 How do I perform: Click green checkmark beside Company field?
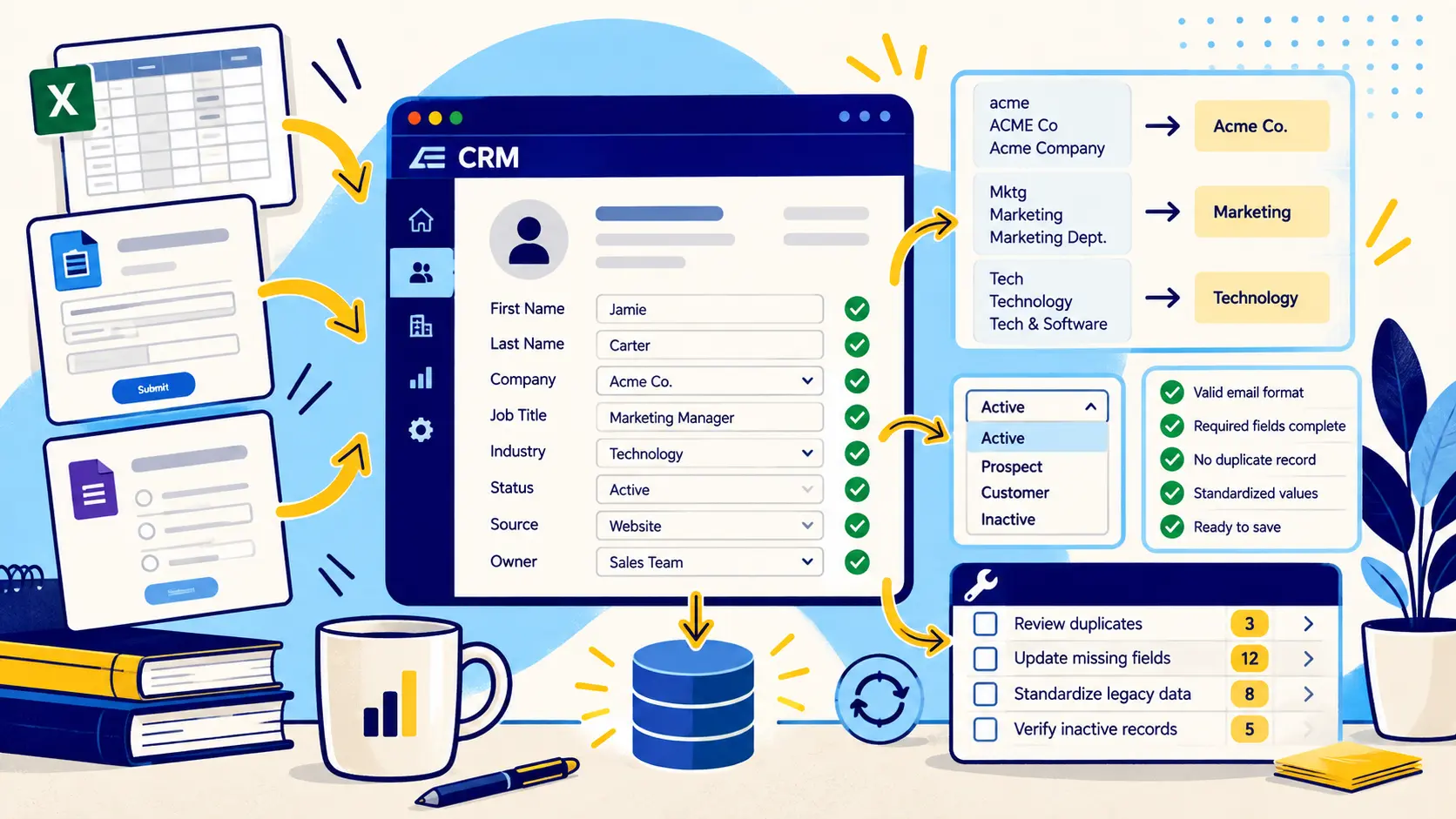[x=857, y=381]
